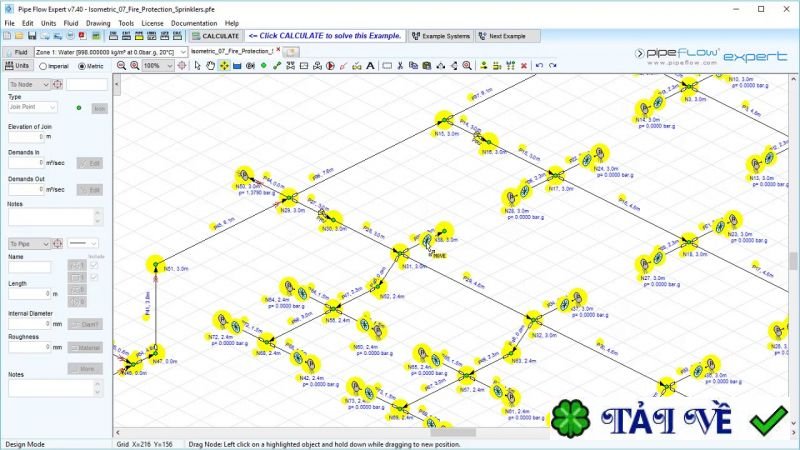Click the Units button
Image resolution: width=800 pixels, height=450 pixels.
coord(17,65)
